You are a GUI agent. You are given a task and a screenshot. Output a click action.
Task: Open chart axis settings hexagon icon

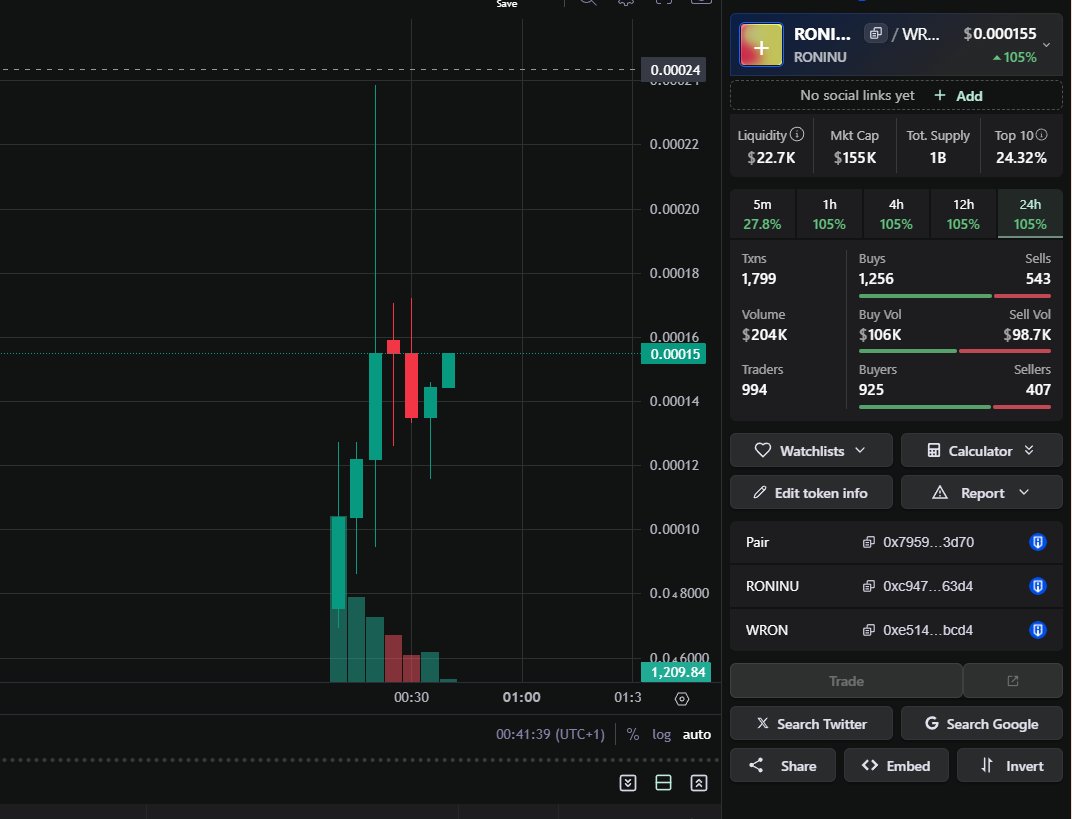pos(682,699)
